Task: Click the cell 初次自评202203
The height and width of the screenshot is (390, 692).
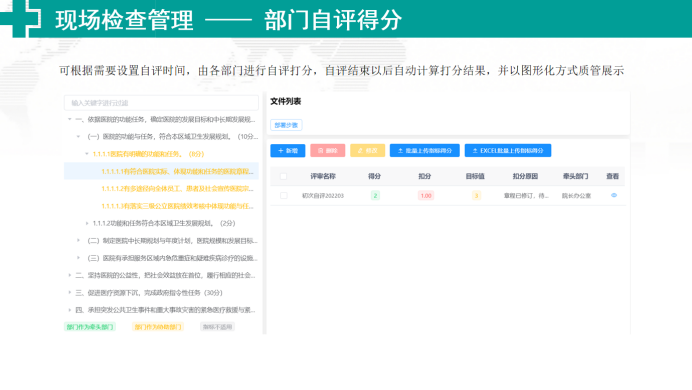Action: pyautogui.click(x=323, y=195)
